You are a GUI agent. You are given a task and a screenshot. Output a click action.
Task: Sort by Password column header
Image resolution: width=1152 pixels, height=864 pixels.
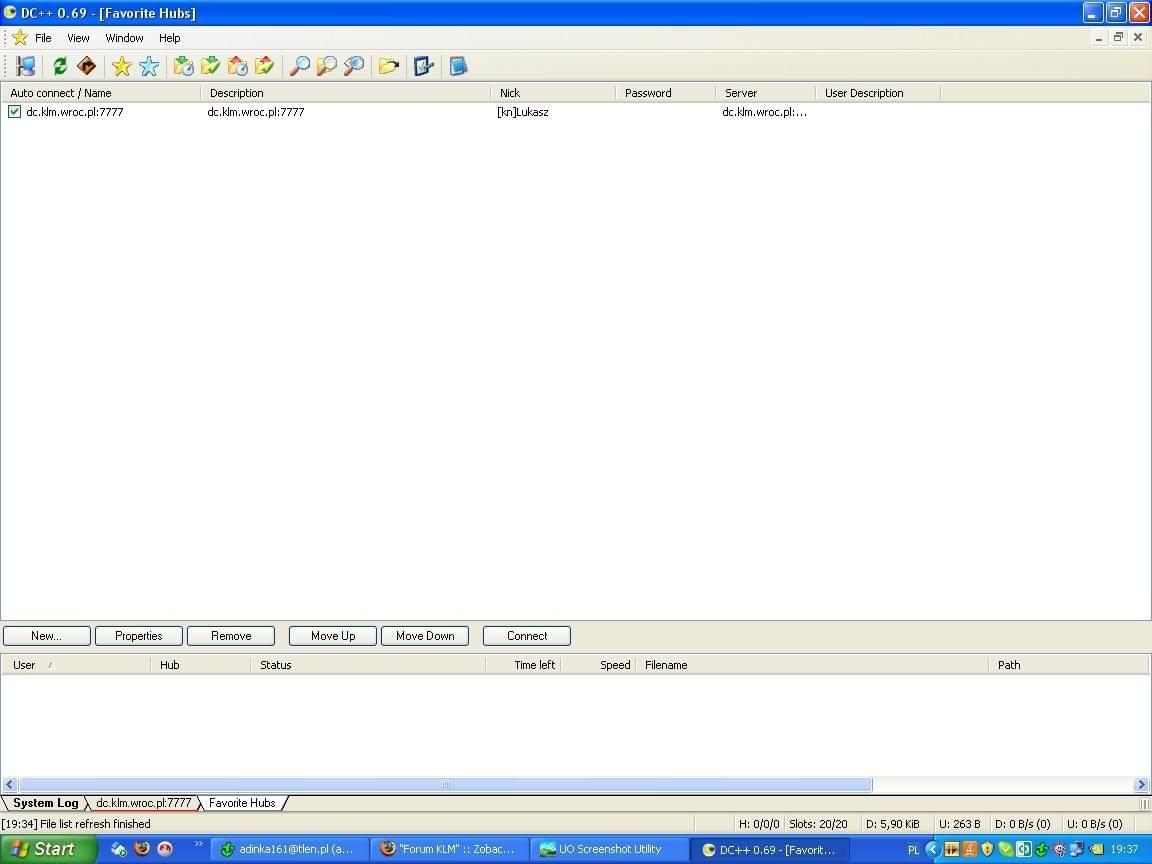(x=666, y=93)
